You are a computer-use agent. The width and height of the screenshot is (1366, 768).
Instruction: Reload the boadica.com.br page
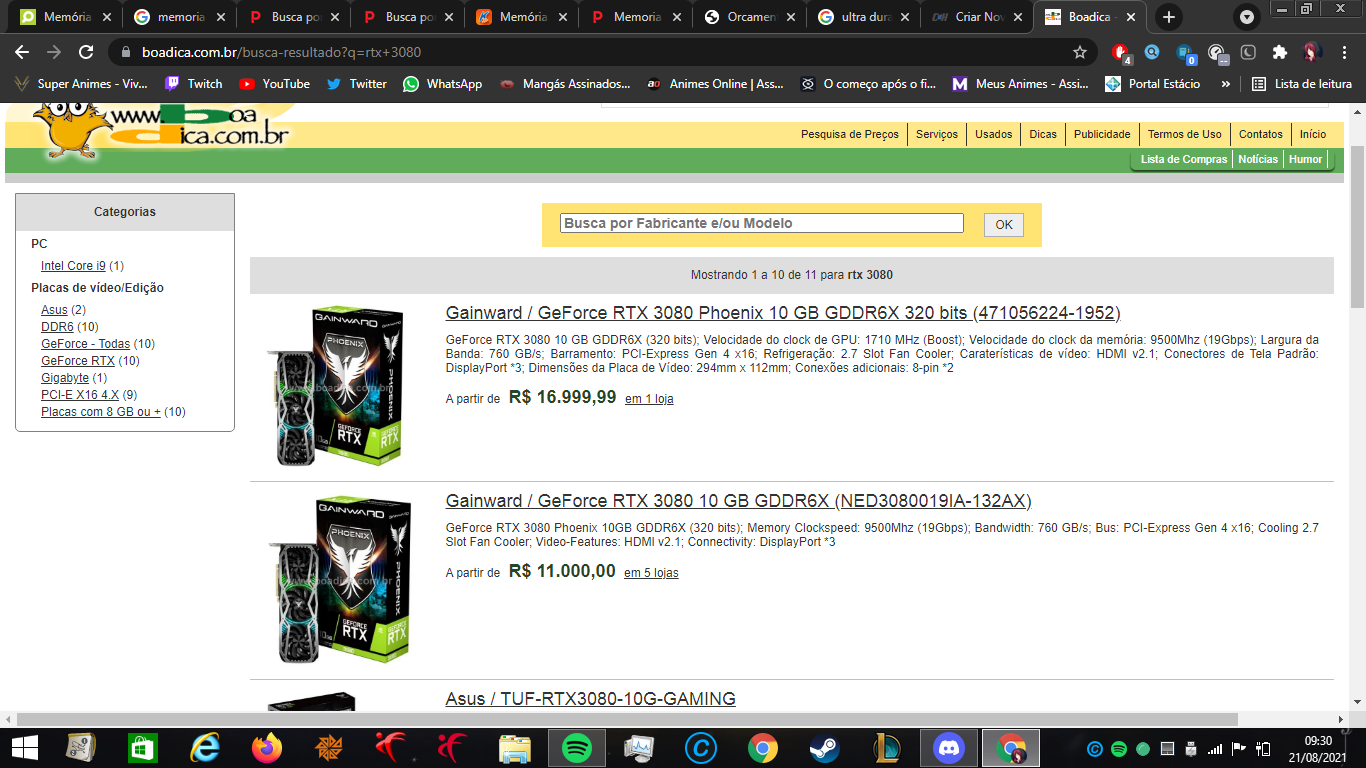pyautogui.click(x=86, y=52)
